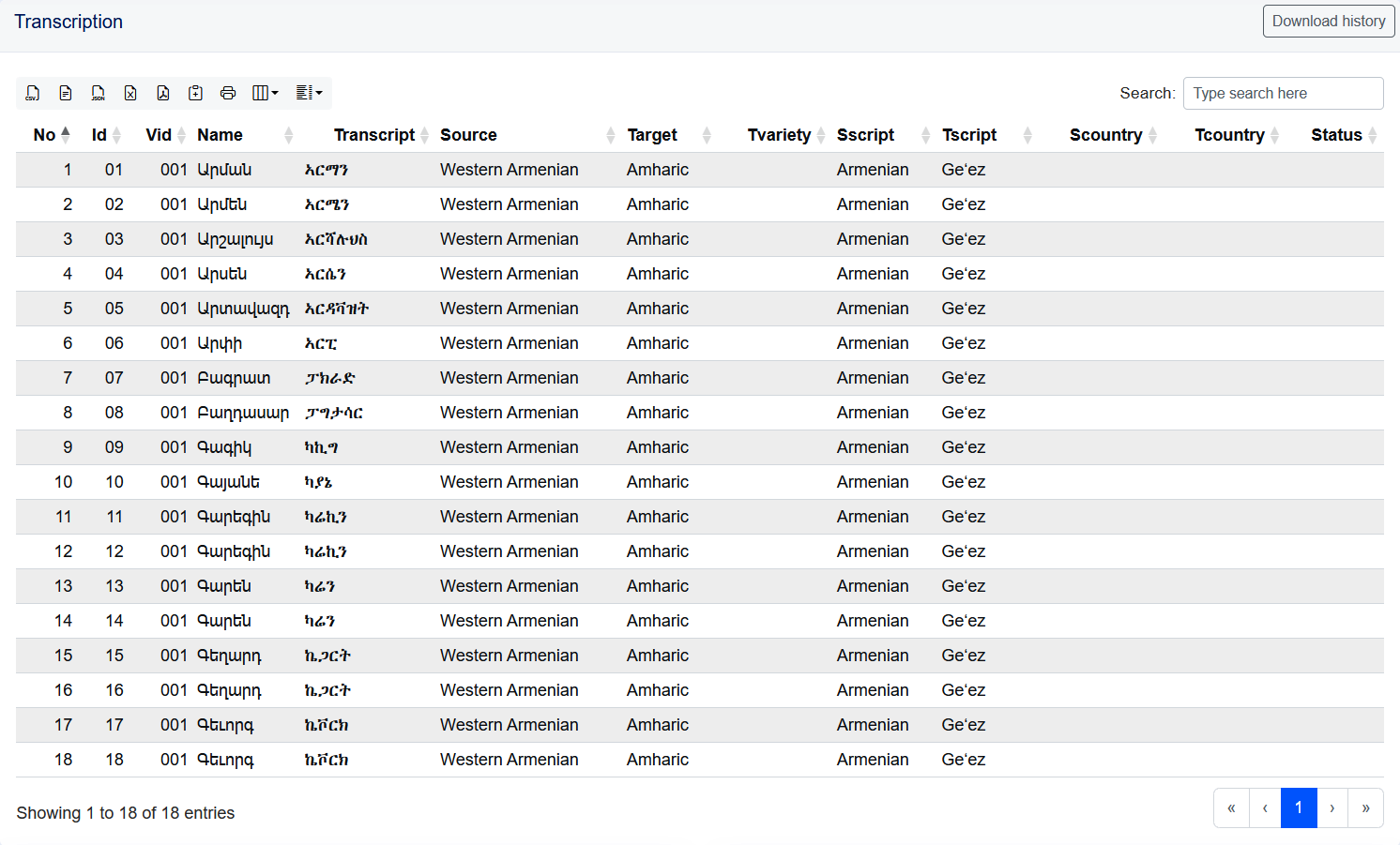Go to previous page of results
The image size is (1400, 845).
tap(1265, 807)
